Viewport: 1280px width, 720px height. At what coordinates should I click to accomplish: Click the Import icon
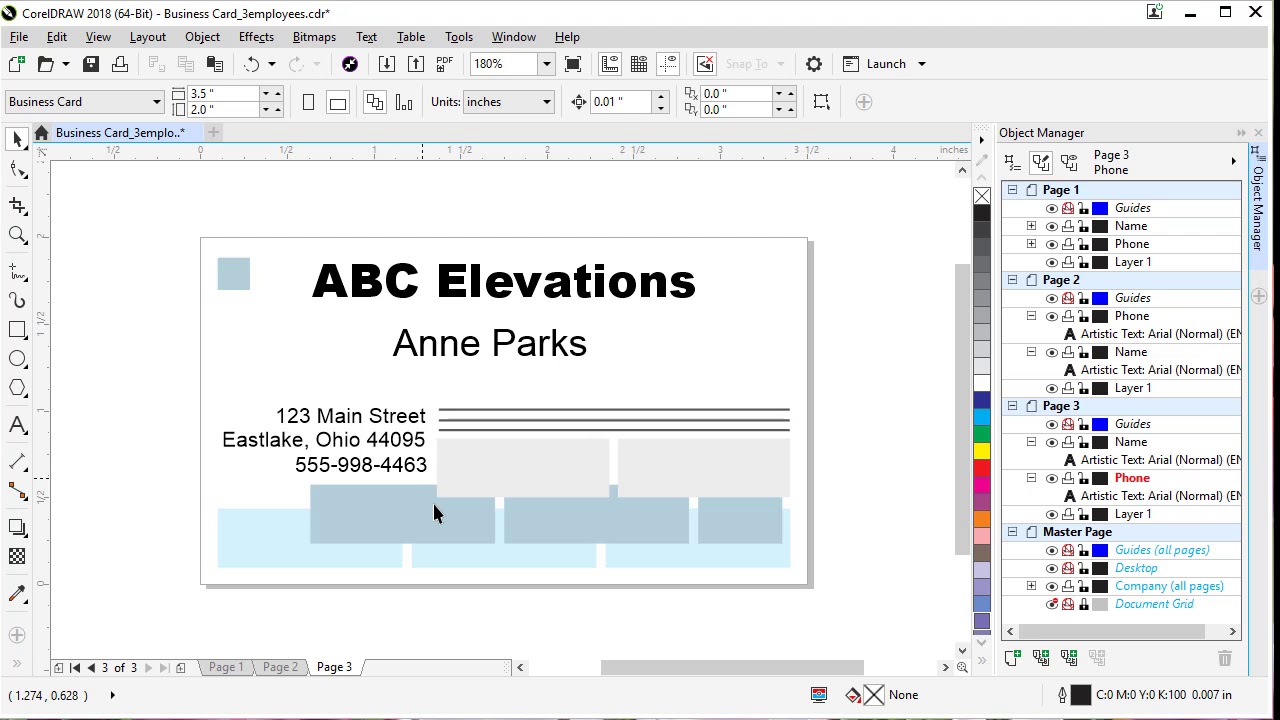[387, 64]
